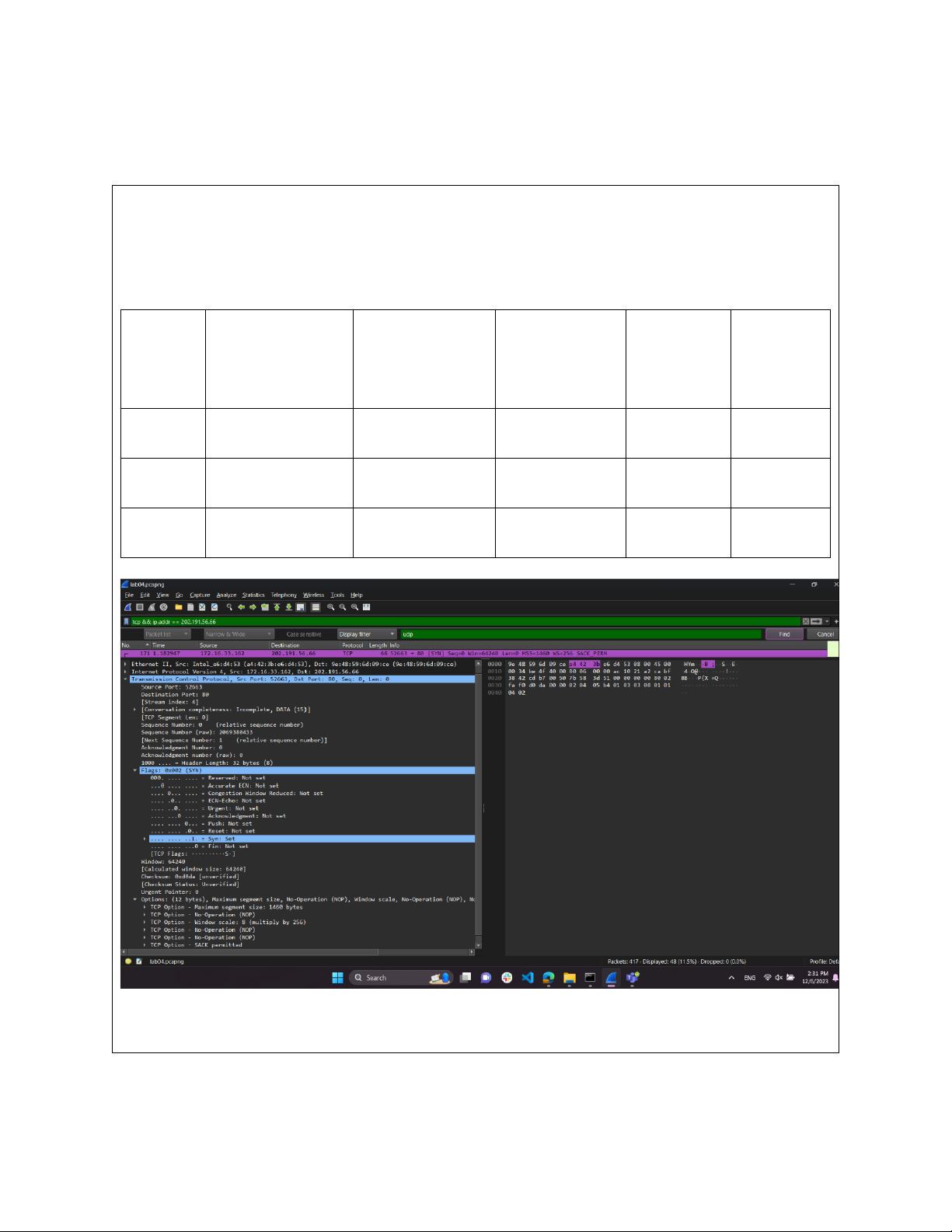952x1232 pixels.
Task: Click the restart capture toolbar icon
Action: click(152, 607)
